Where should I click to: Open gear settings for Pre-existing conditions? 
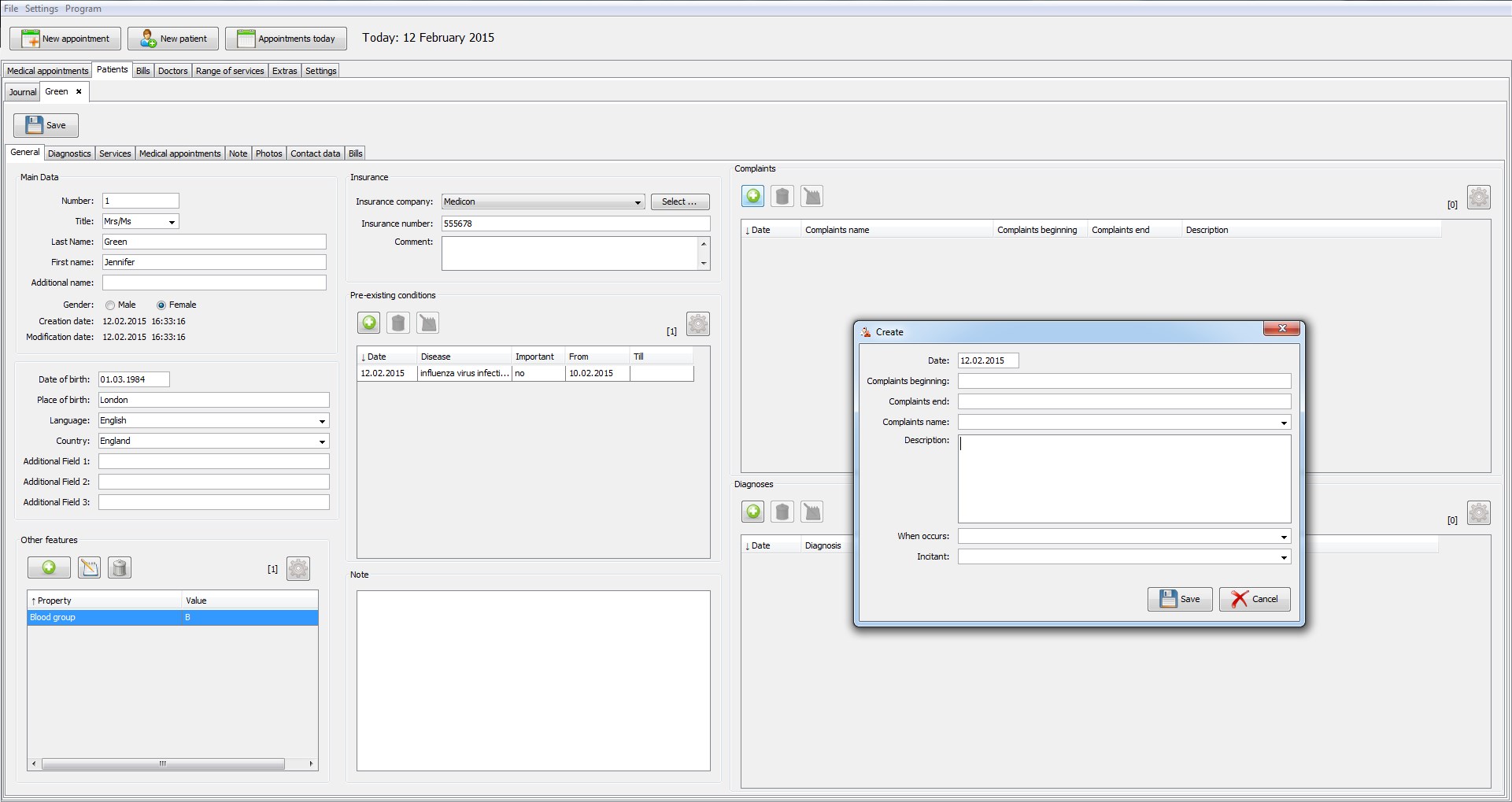click(697, 323)
